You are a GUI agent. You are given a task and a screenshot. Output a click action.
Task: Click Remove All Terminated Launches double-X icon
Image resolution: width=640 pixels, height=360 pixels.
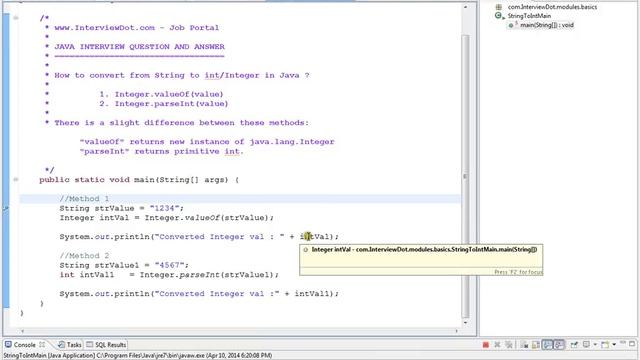coord(509,345)
